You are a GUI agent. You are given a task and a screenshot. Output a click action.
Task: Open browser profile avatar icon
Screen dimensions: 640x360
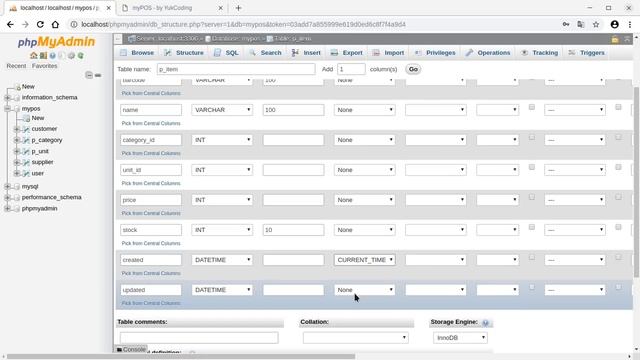(x=614, y=24)
